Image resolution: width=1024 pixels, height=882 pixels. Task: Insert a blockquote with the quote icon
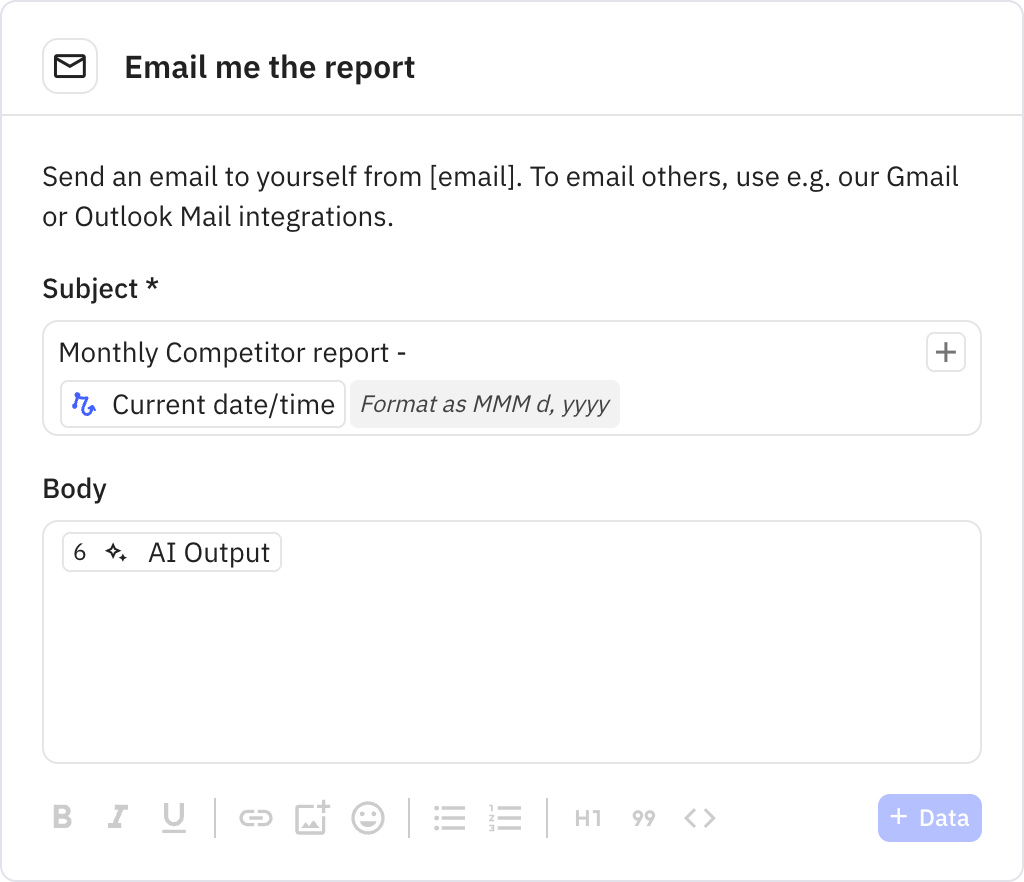643,818
